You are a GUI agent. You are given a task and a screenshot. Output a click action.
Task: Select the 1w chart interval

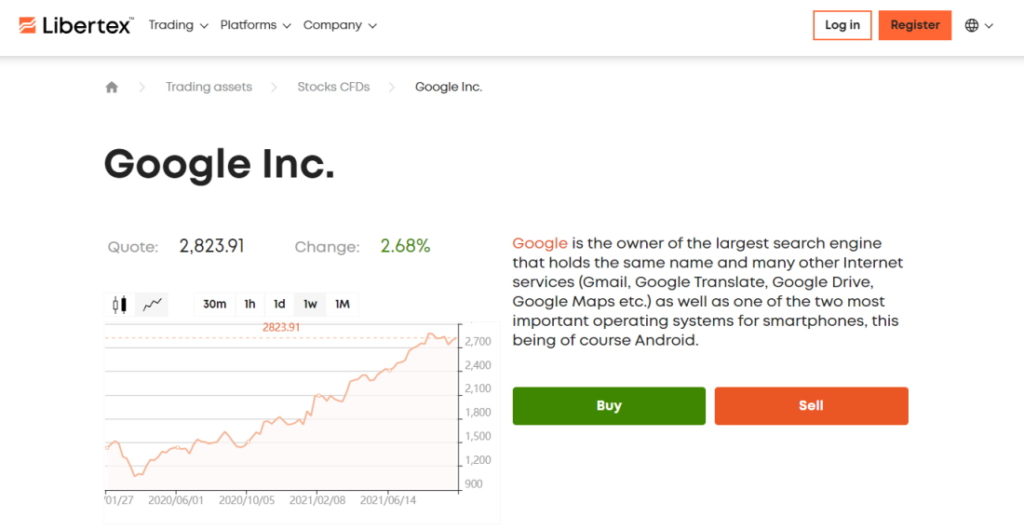pyautogui.click(x=310, y=304)
